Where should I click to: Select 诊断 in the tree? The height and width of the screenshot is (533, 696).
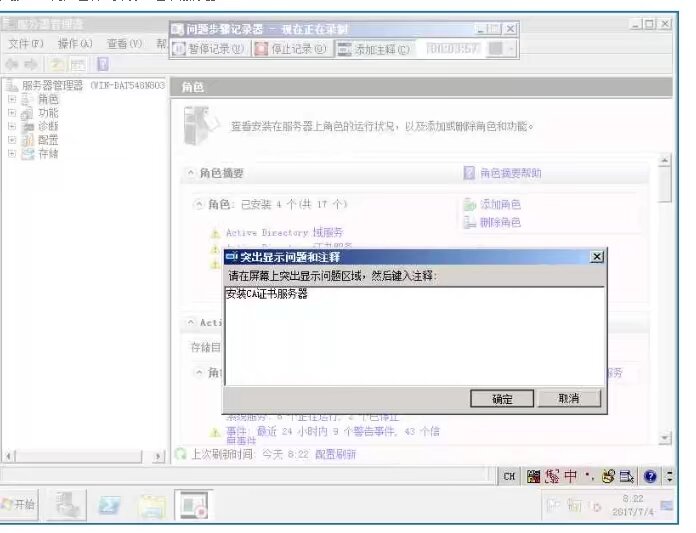pos(48,126)
